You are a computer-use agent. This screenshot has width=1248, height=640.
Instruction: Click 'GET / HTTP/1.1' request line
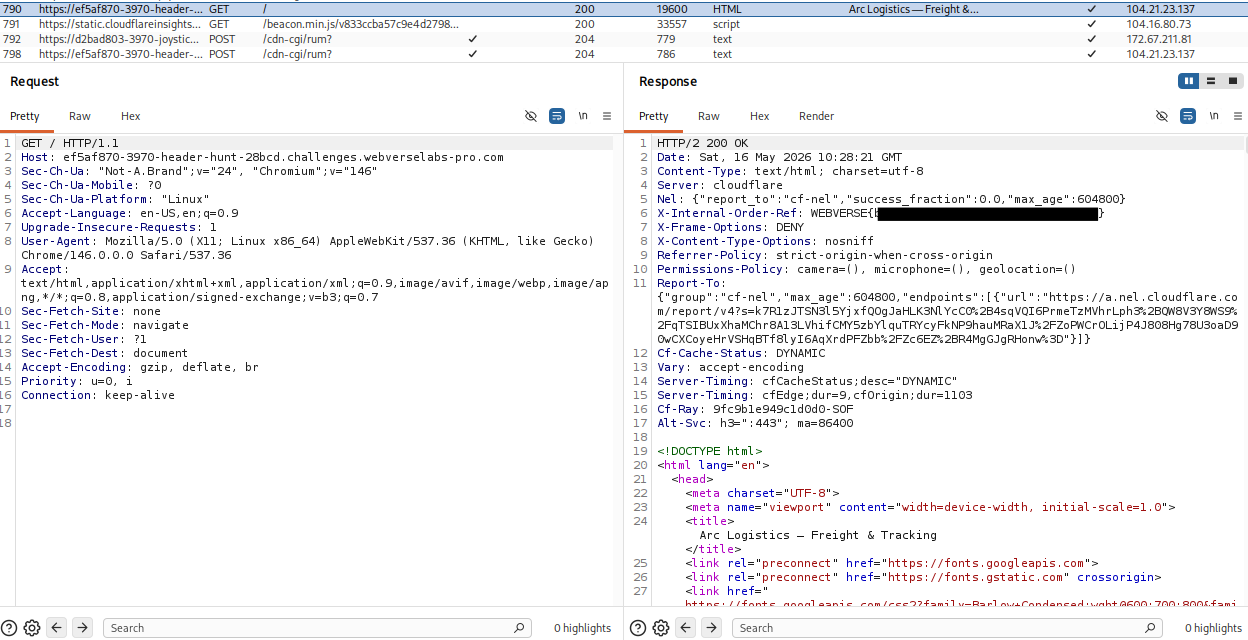tap(70, 143)
